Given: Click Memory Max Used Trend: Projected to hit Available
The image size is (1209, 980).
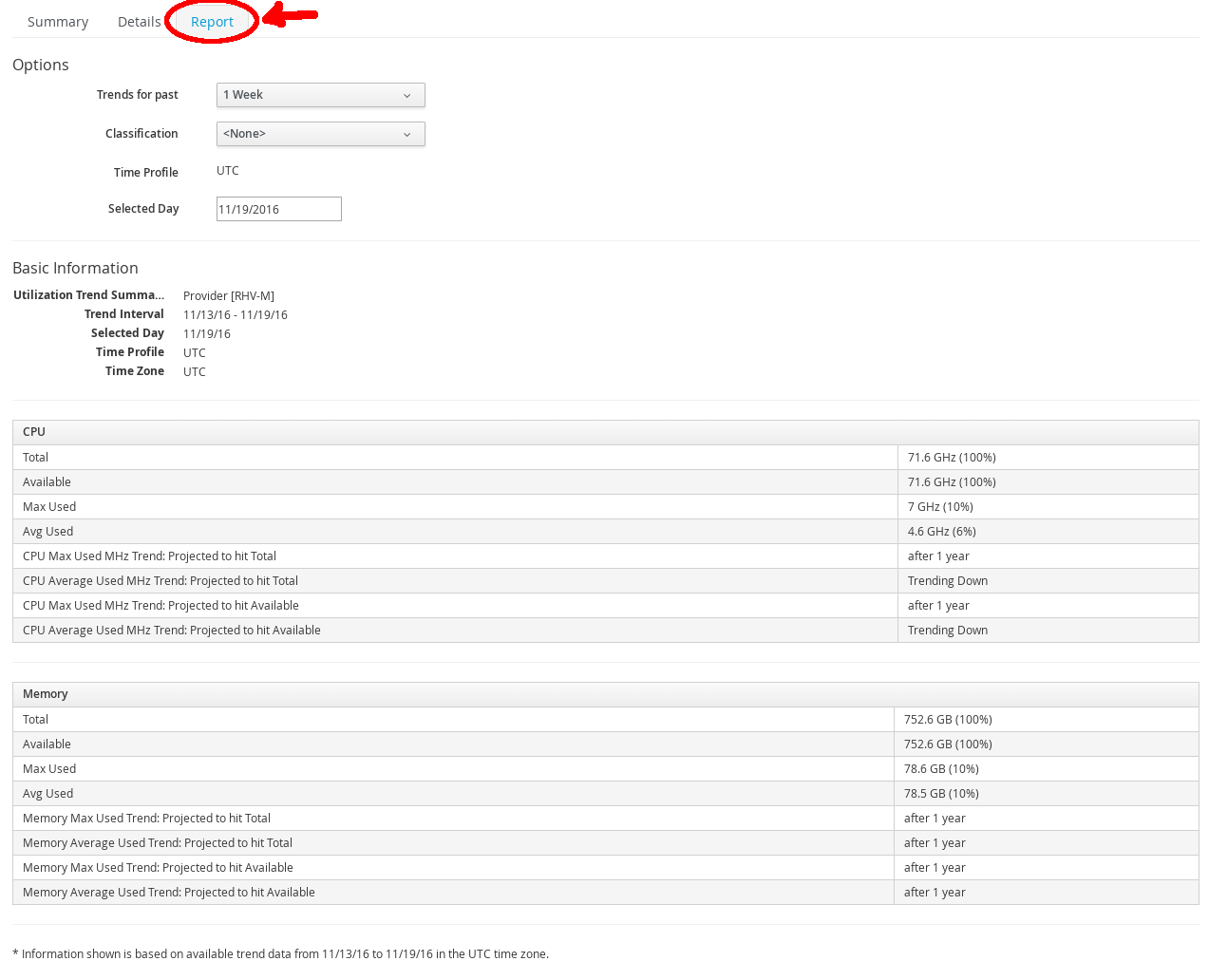Looking at the screenshot, I should (x=158, y=868).
